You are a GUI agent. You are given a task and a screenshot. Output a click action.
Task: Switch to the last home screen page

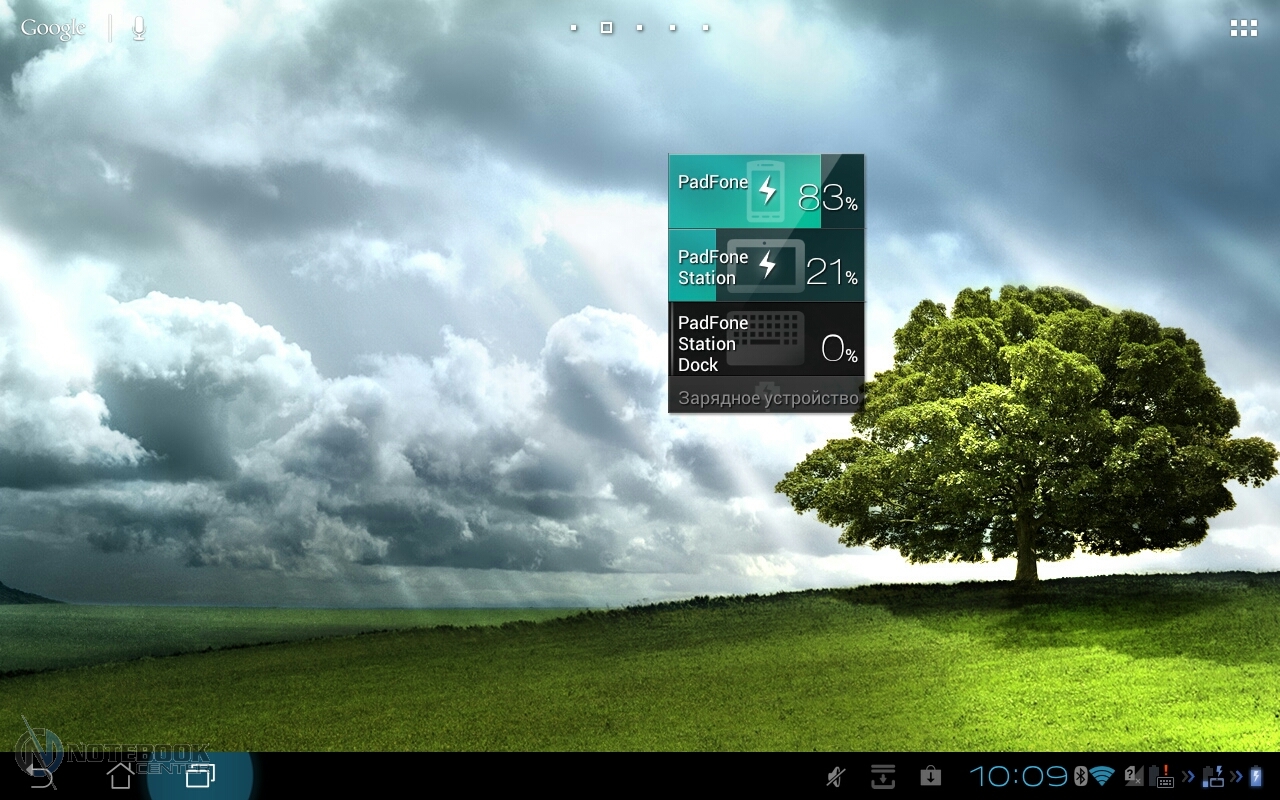coord(705,28)
